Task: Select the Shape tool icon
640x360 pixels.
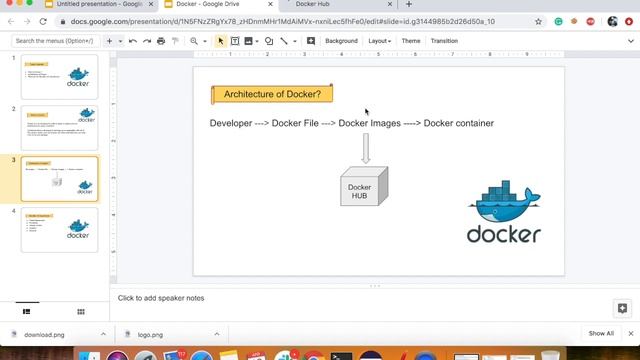Action: [x=269, y=41]
